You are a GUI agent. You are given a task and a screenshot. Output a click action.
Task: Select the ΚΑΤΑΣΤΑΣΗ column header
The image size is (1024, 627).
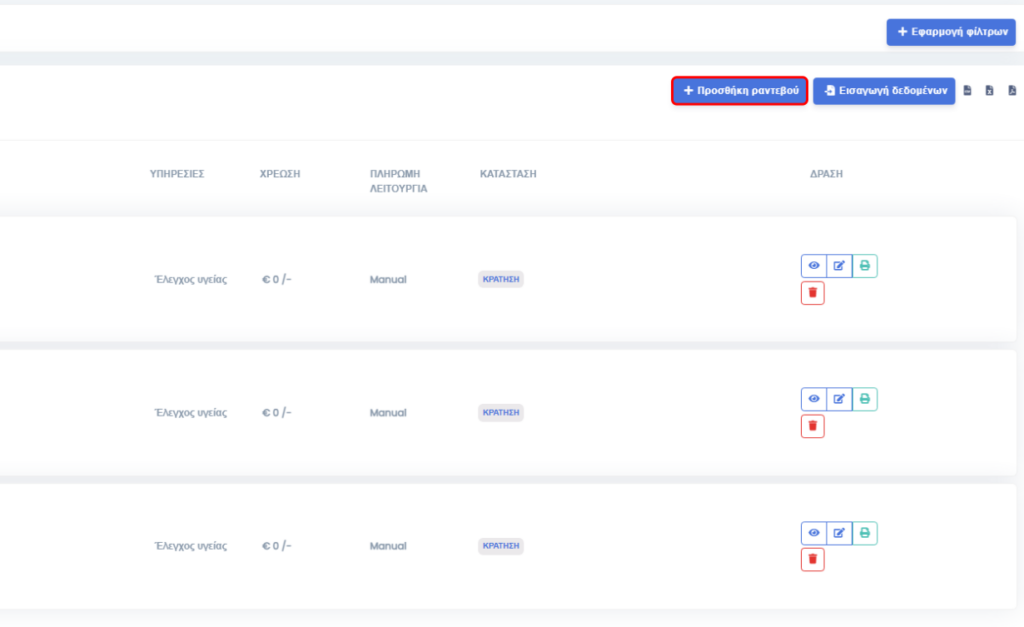click(508, 174)
